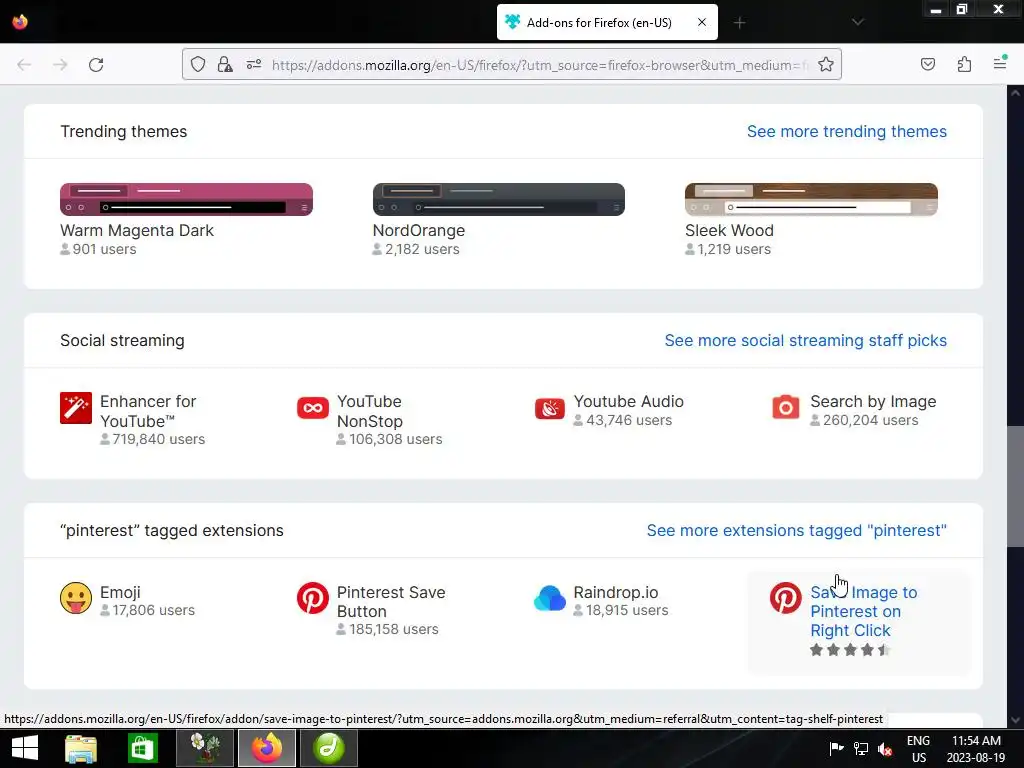Open clock showing 11:54 AM
Viewport: 1024px width, 768px height.
pyautogui.click(x=976, y=749)
